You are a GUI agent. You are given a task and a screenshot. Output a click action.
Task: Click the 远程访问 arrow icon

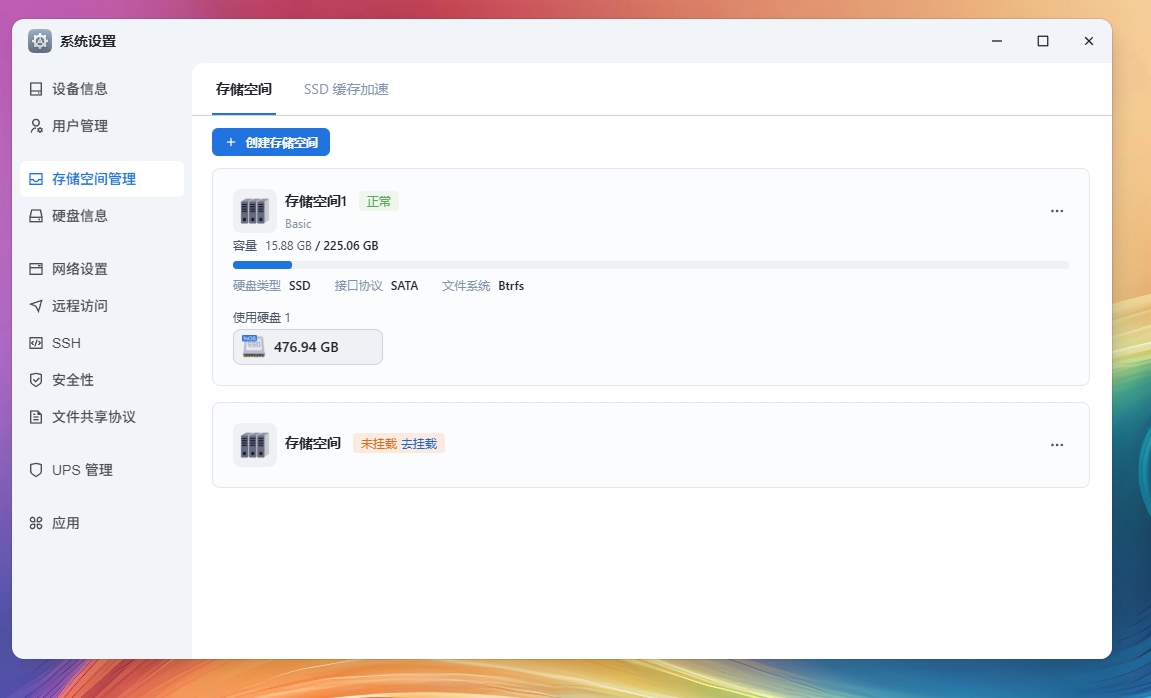(x=36, y=306)
